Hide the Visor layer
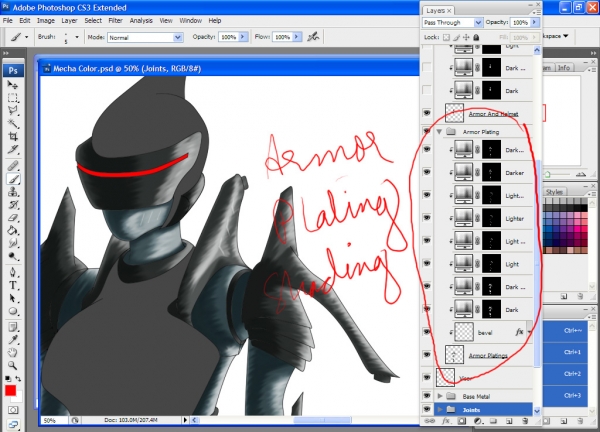 427,377
